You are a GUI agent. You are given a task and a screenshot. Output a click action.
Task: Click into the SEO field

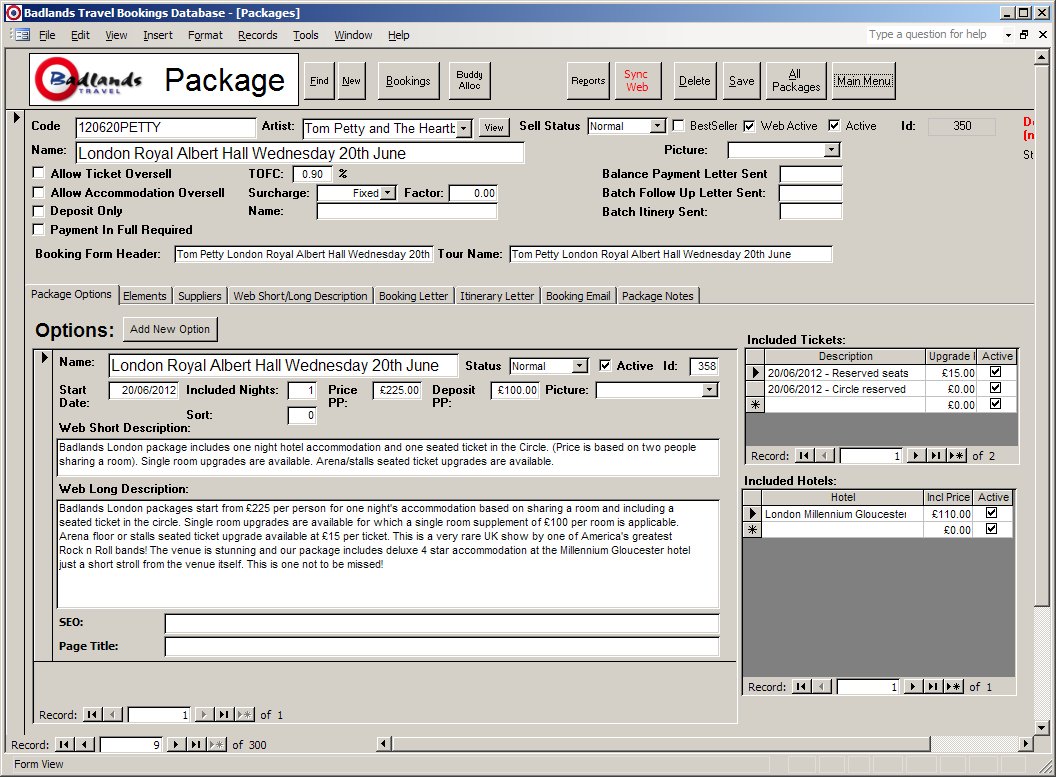click(x=442, y=623)
